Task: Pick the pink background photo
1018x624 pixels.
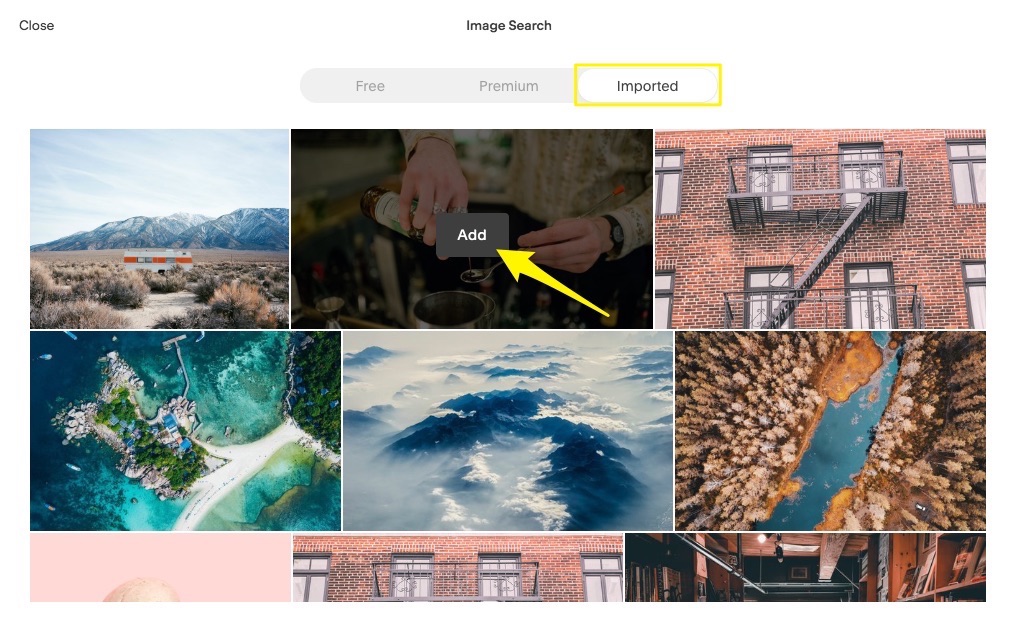Action: tap(160, 567)
